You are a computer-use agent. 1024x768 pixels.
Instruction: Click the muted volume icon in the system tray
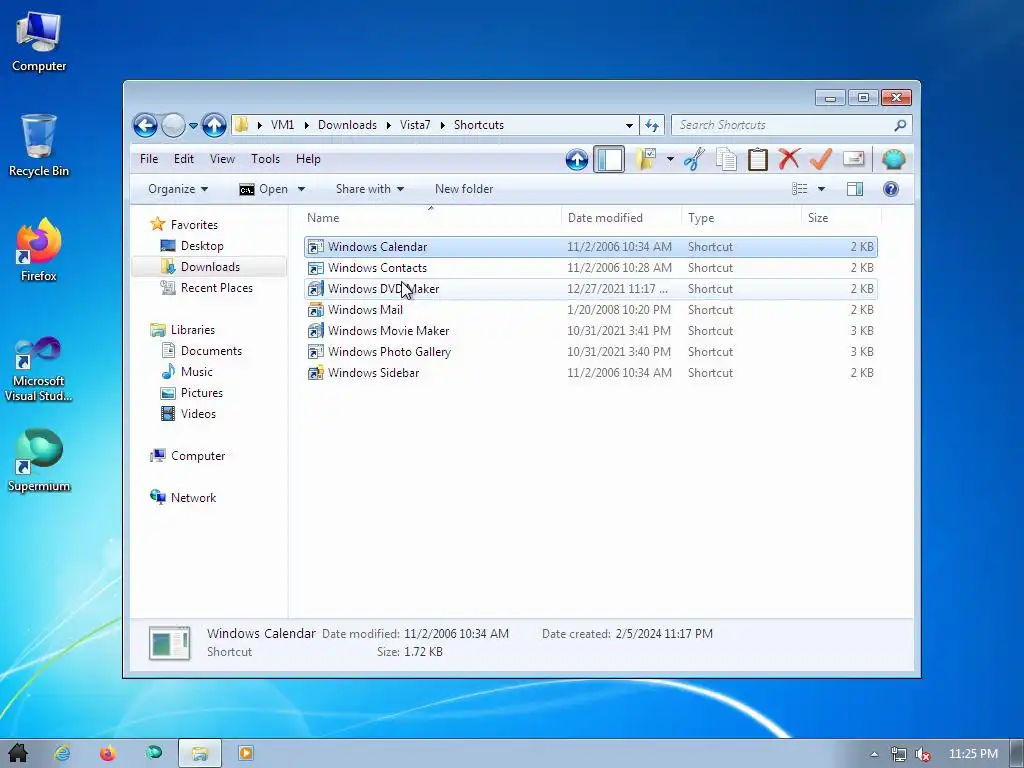(x=923, y=754)
